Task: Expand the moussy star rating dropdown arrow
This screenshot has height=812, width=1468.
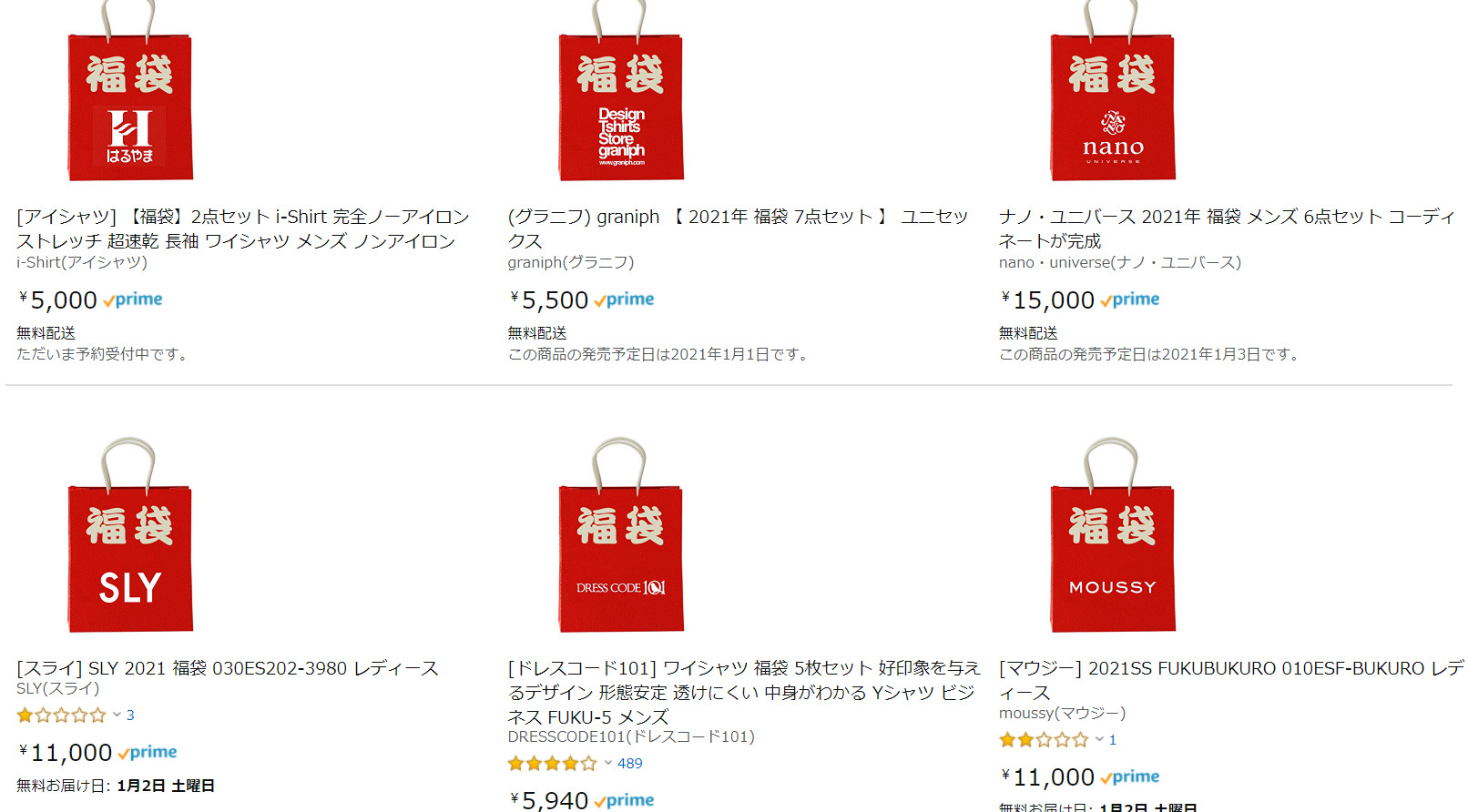Action: coord(1099,739)
